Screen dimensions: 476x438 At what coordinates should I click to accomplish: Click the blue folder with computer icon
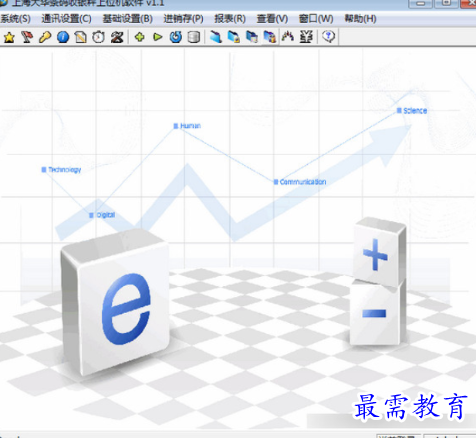click(x=252, y=37)
